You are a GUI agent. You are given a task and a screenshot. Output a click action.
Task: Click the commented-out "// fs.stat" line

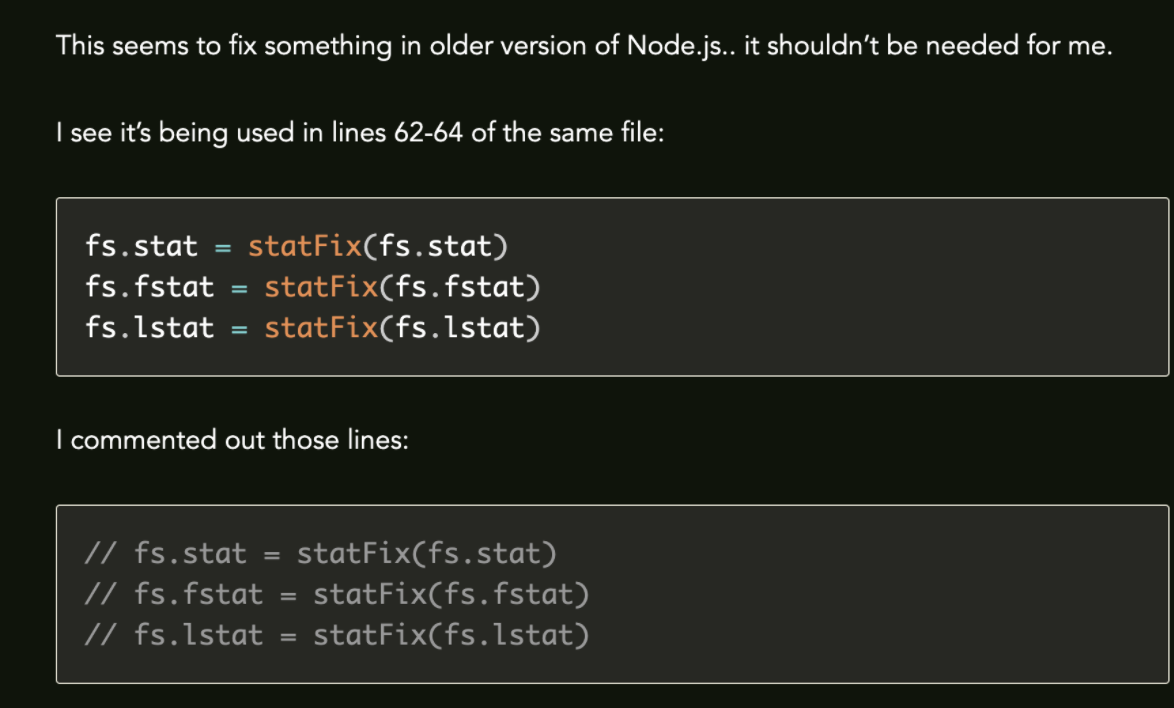pos(320,553)
